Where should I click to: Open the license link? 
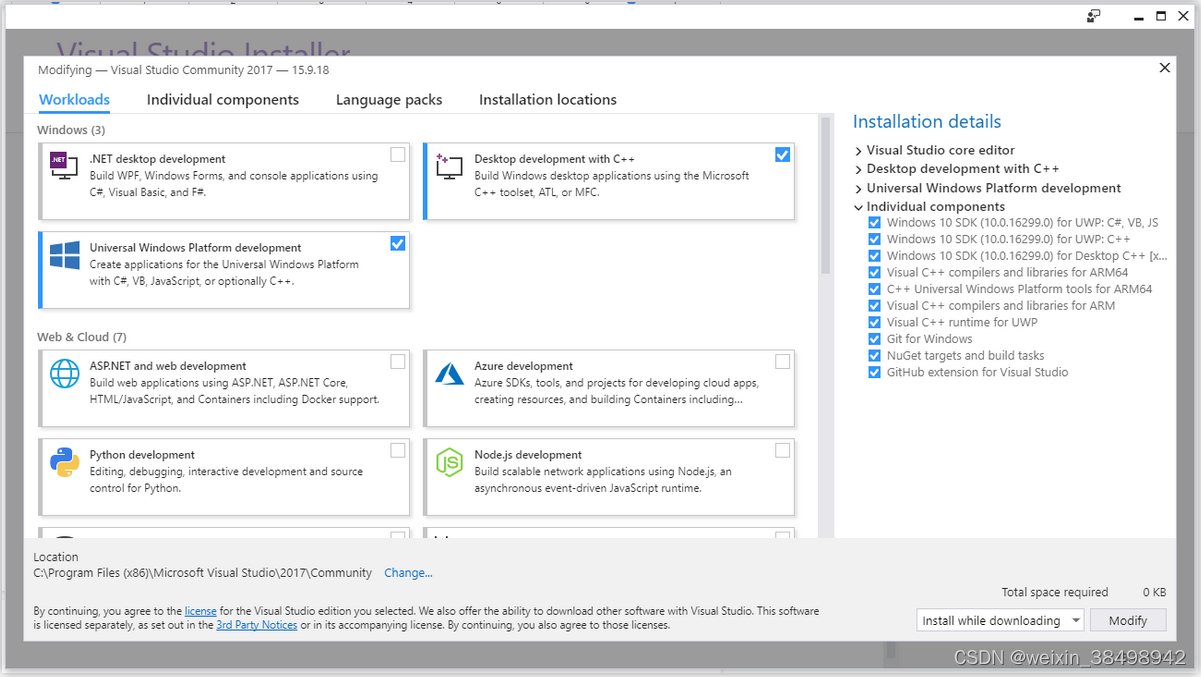coord(200,610)
